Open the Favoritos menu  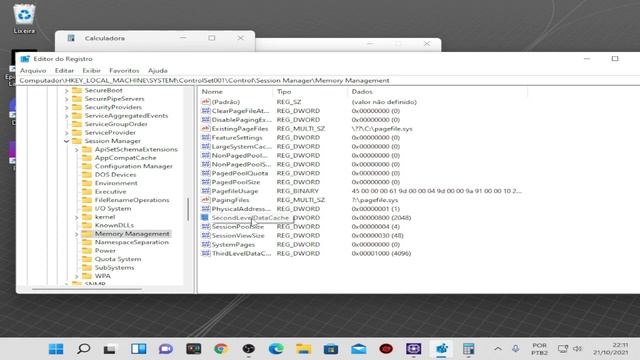point(124,71)
